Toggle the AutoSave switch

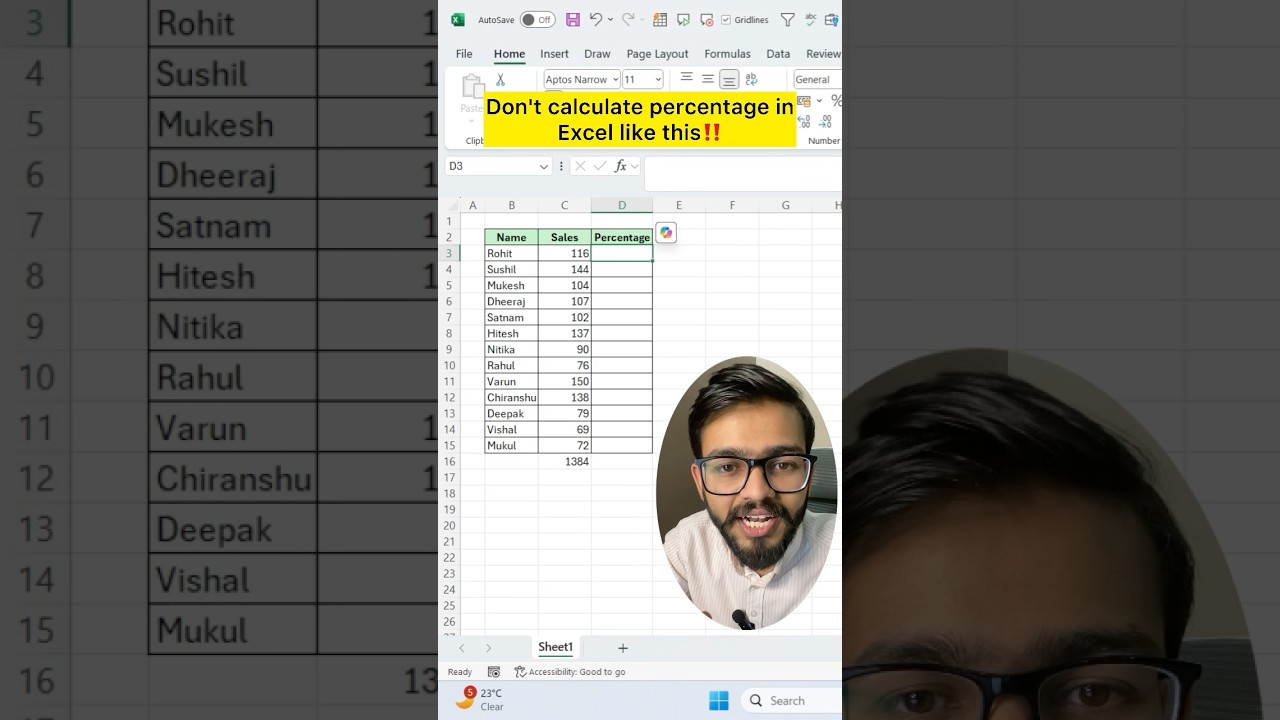537,20
